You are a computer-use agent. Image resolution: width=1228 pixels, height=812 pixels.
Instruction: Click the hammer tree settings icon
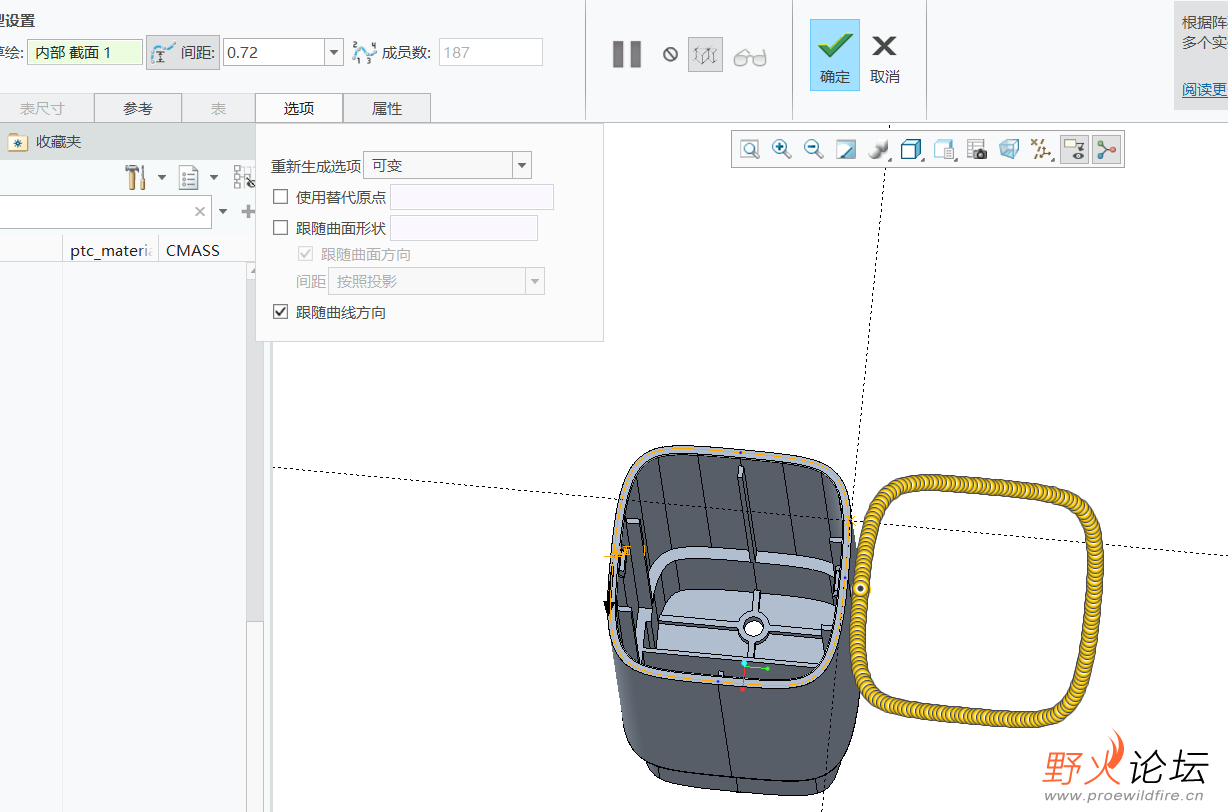136,178
